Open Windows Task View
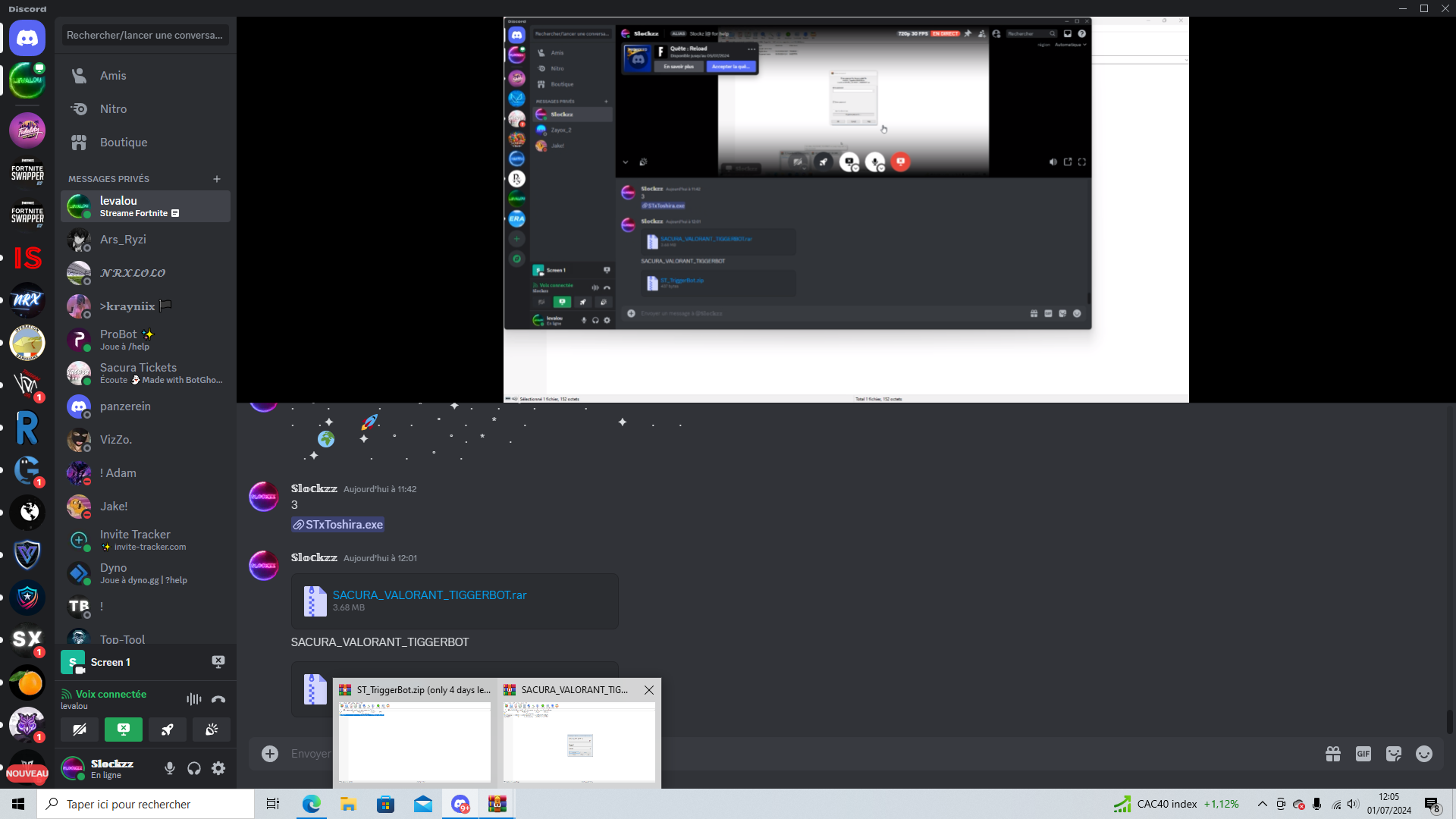The image size is (1456, 819). 273,804
